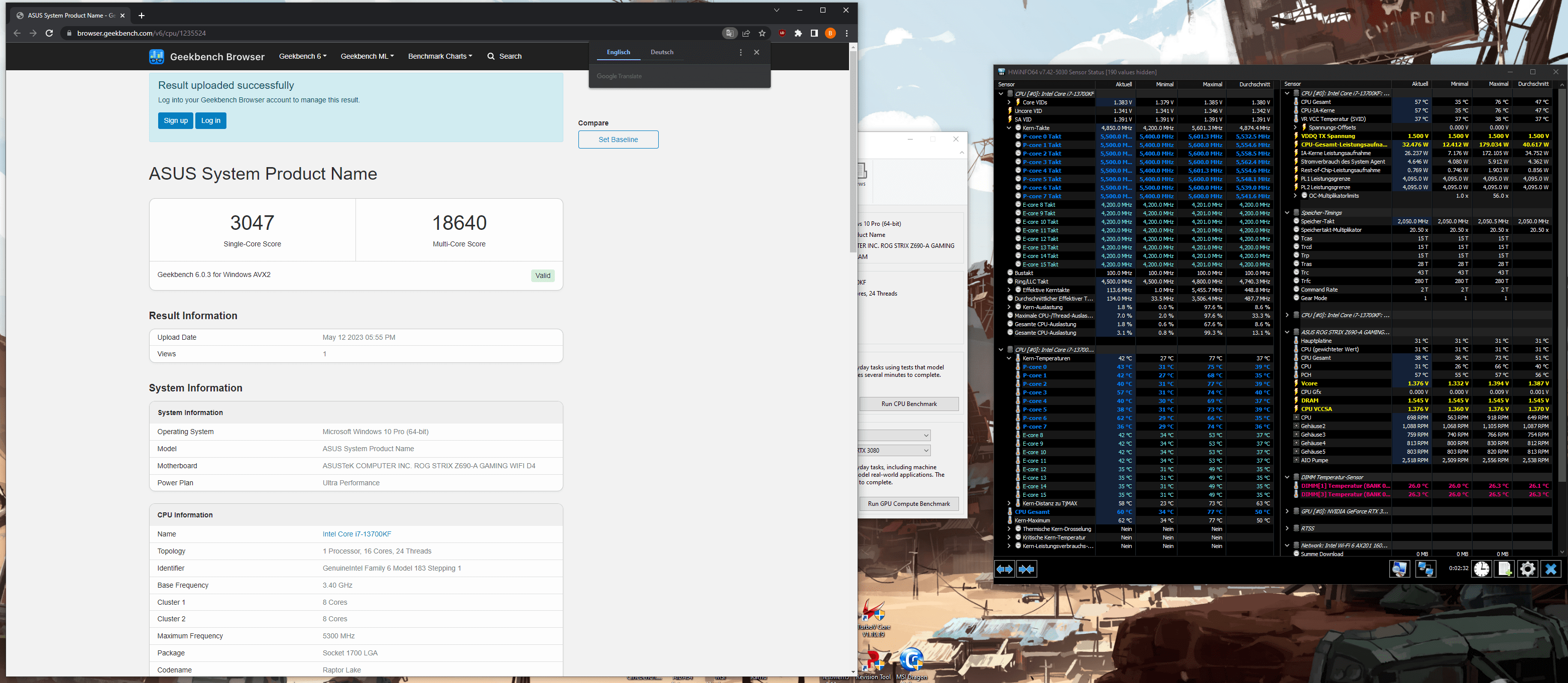Click the Run GPU Compute Benchmark button
The image size is (1568, 683).
[x=909, y=504]
